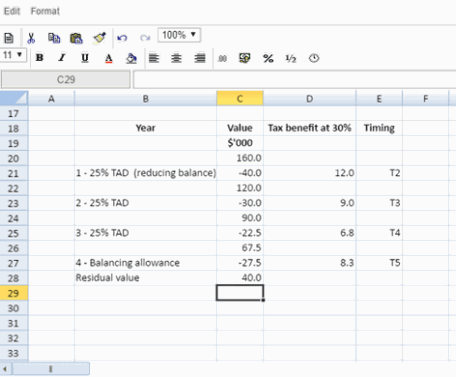Click the 'Value' header cell
Image resolution: width=456 pixels, height=377 pixels.
pyautogui.click(x=240, y=128)
